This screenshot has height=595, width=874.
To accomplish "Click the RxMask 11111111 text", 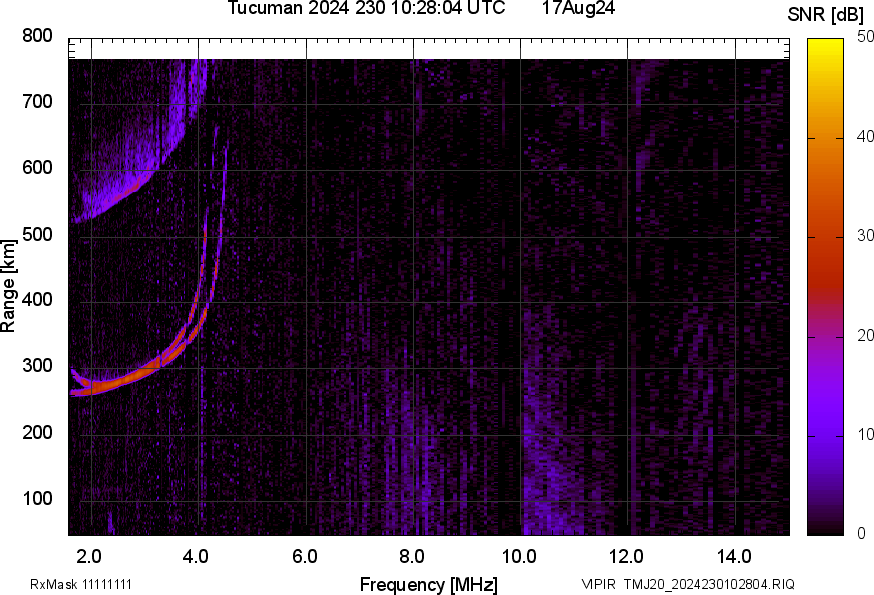I will [81, 584].
